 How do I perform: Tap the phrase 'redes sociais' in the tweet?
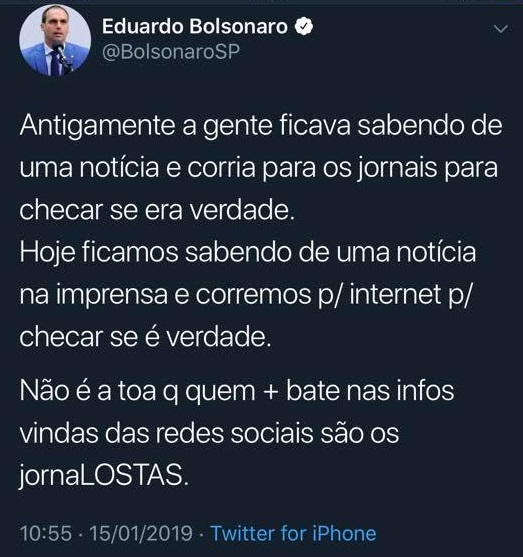click(234, 433)
